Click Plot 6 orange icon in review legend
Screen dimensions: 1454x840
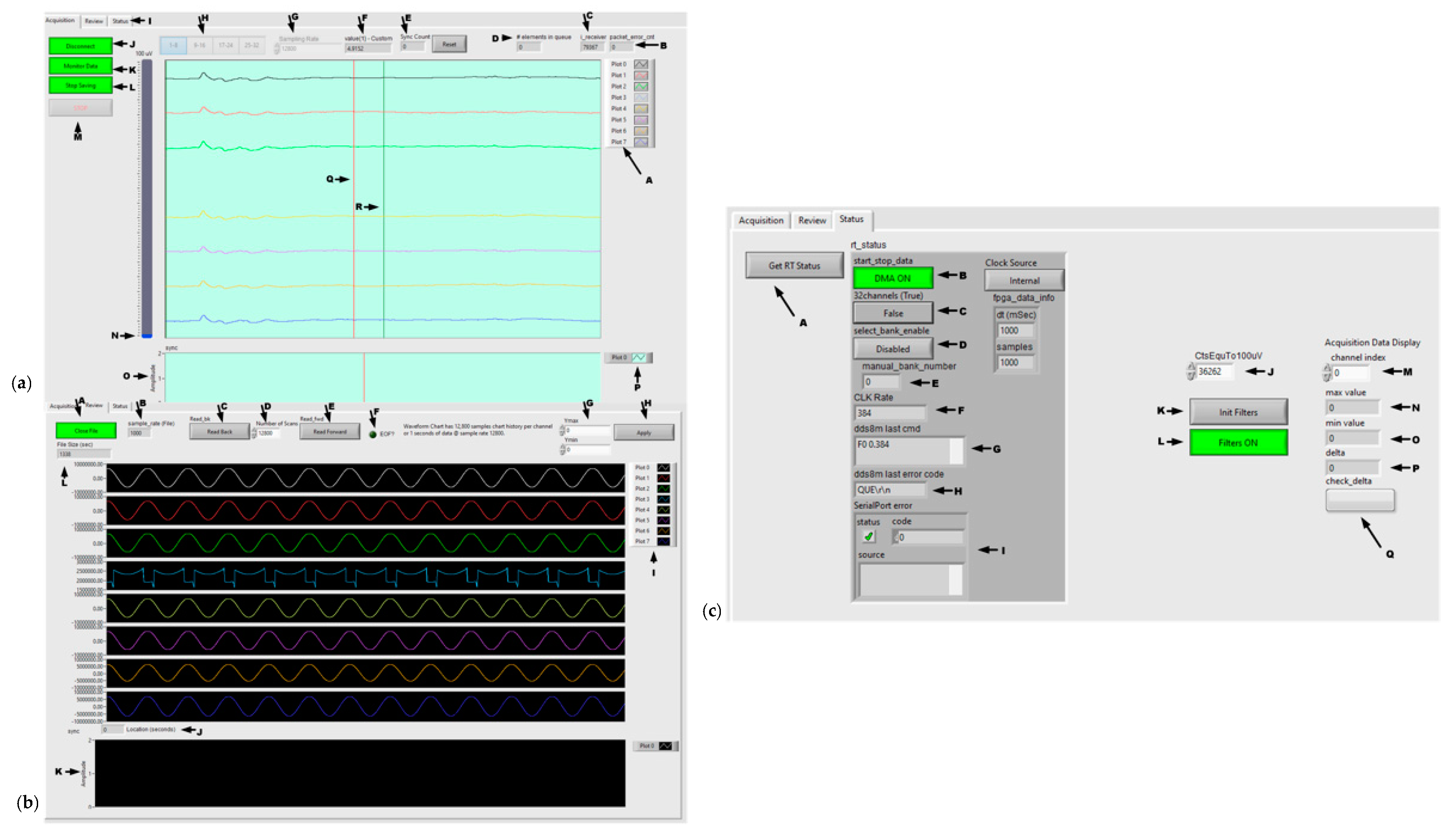pos(663,532)
